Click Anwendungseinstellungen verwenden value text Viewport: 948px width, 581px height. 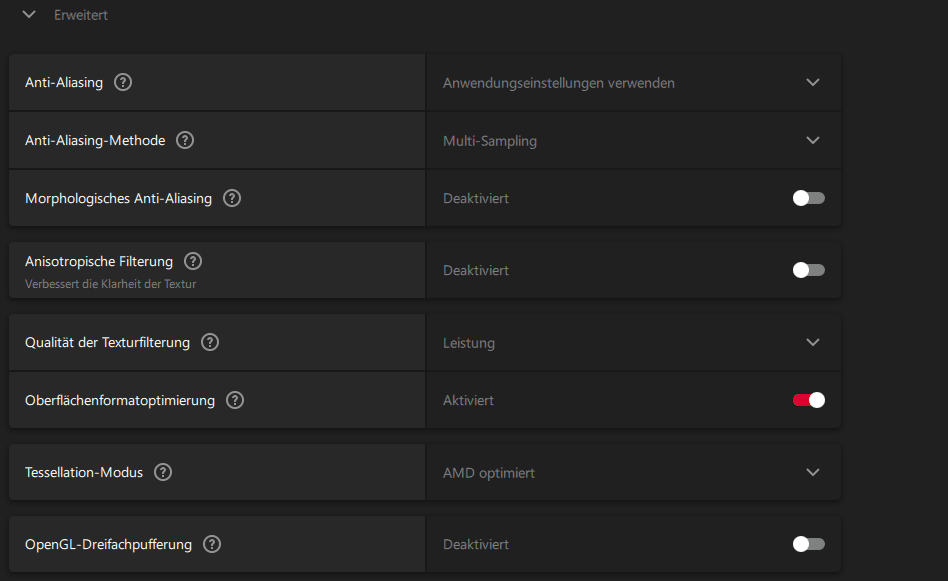(x=558, y=83)
